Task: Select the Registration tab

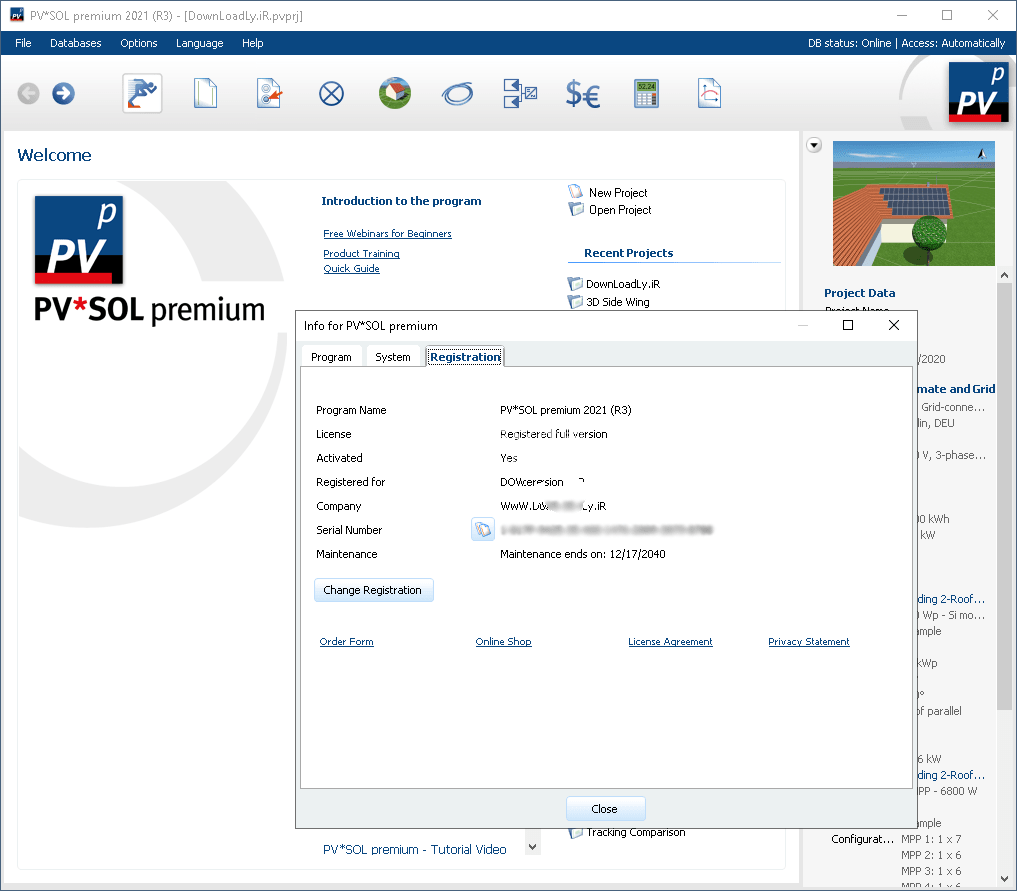Action: tap(465, 357)
